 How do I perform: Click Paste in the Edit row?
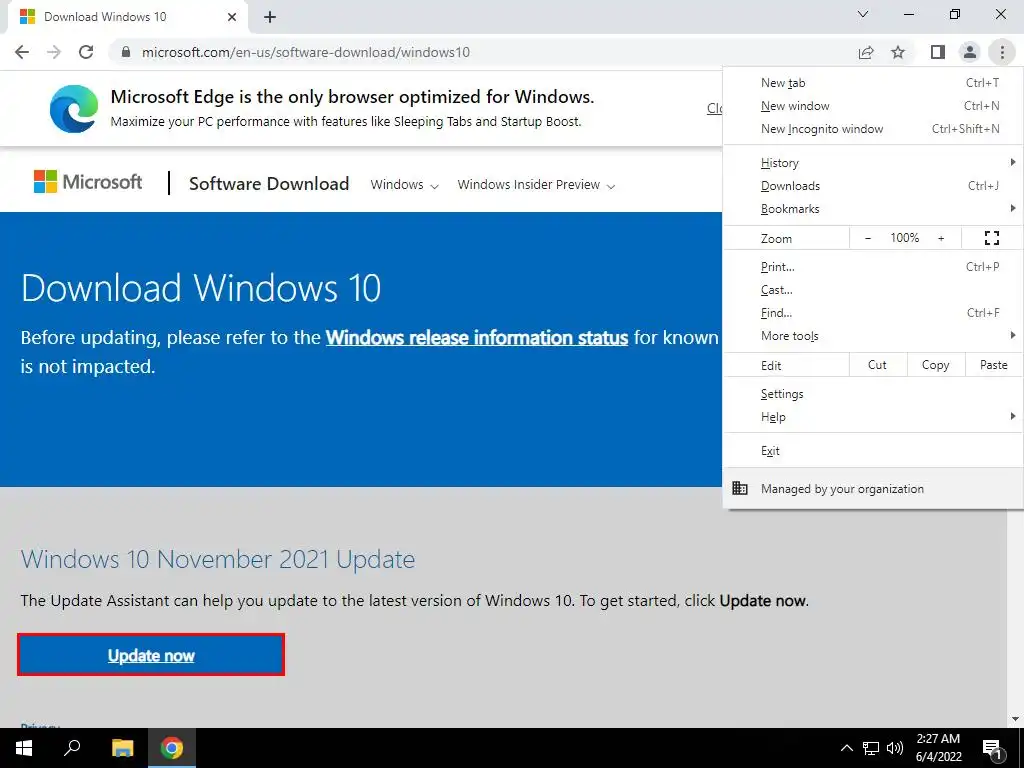click(993, 365)
